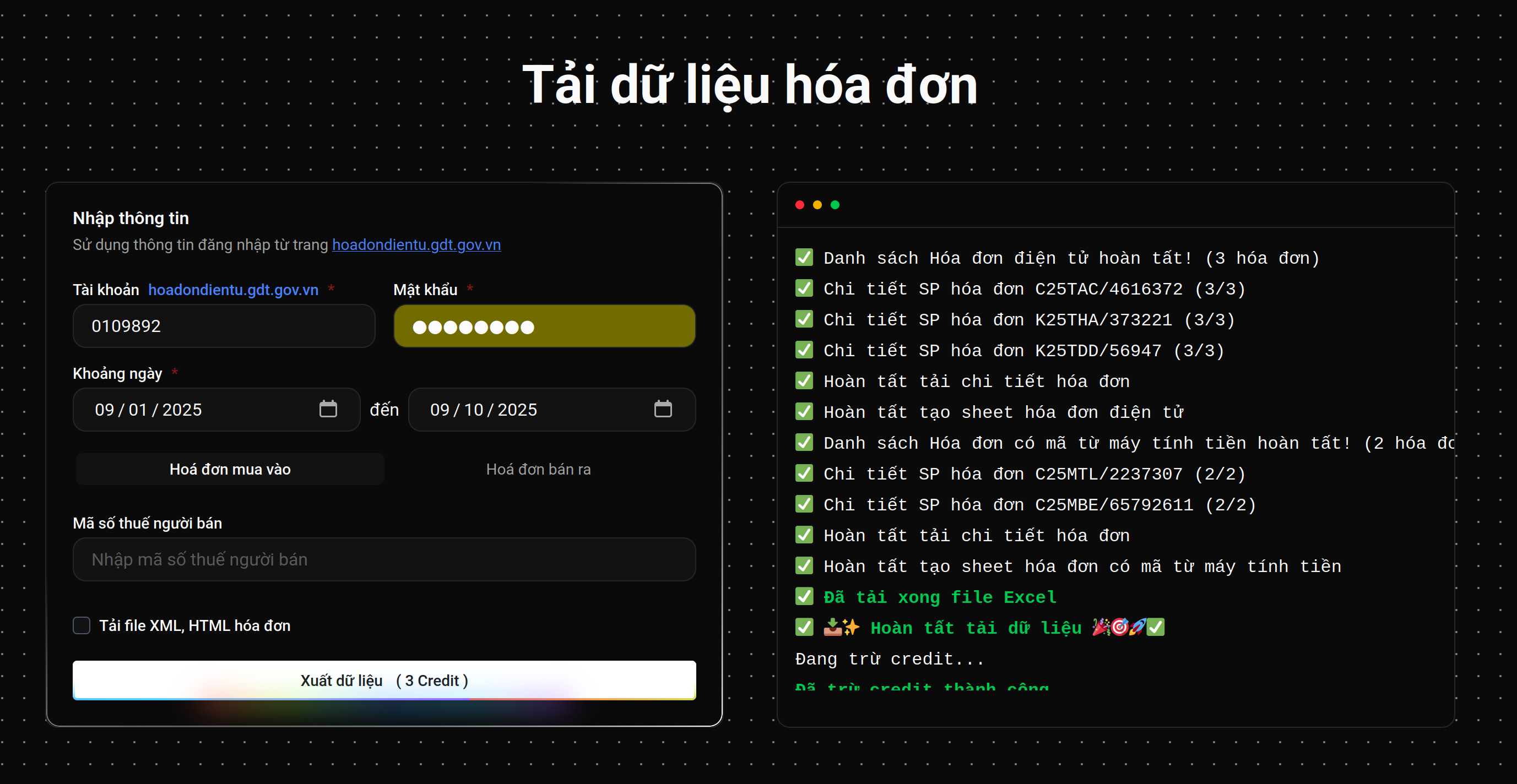Click the log line 'Hoàn tất tải dữ liệu'
Screen dimensions: 1517x784
pos(980,628)
